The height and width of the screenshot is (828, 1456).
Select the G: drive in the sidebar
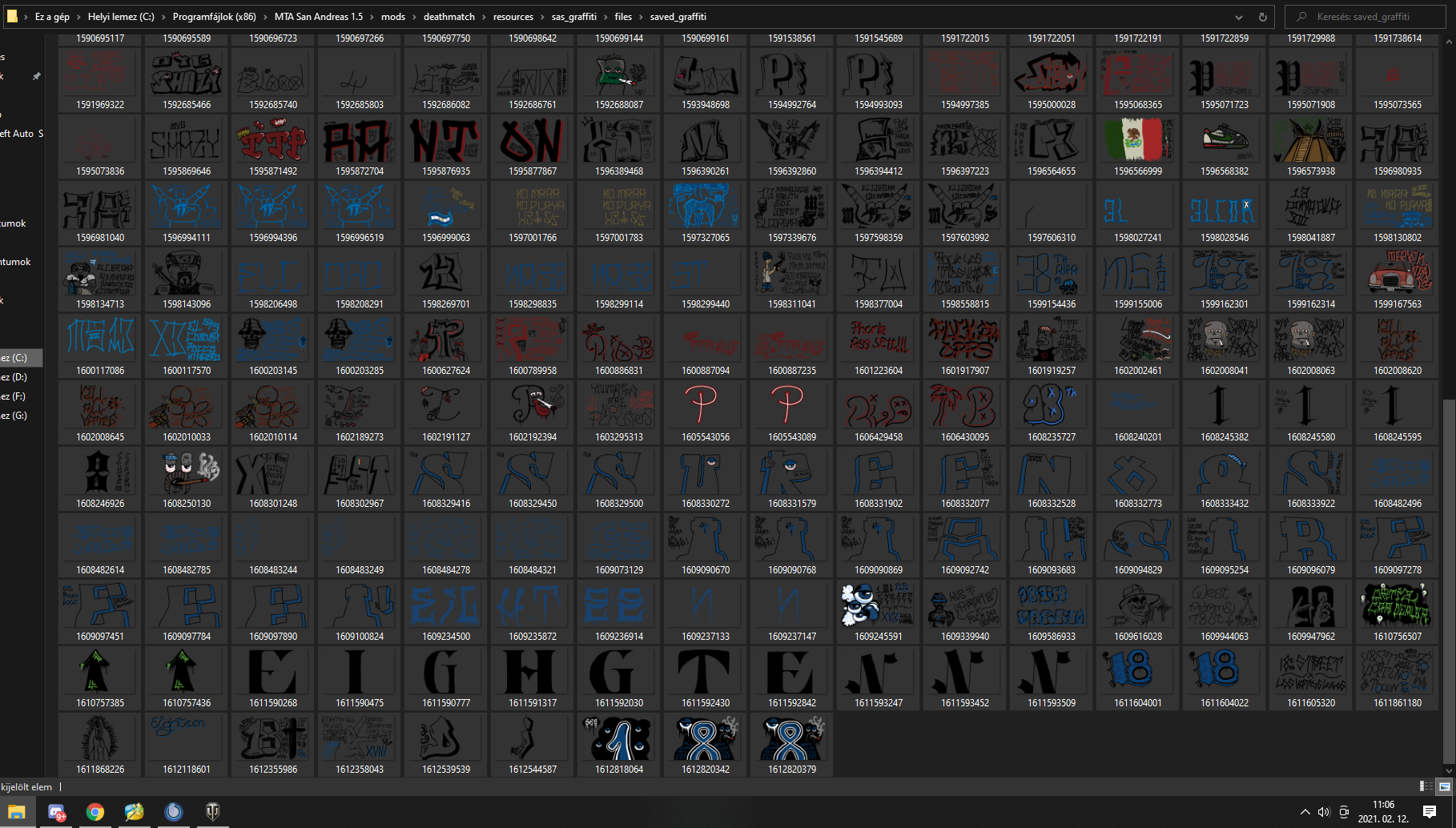tap(20, 416)
